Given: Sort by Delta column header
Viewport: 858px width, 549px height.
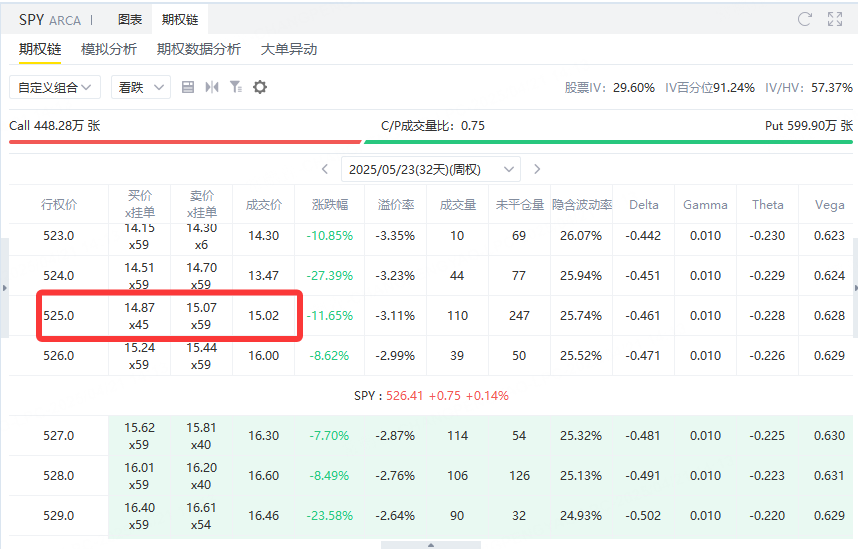Looking at the screenshot, I should coord(644,205).
